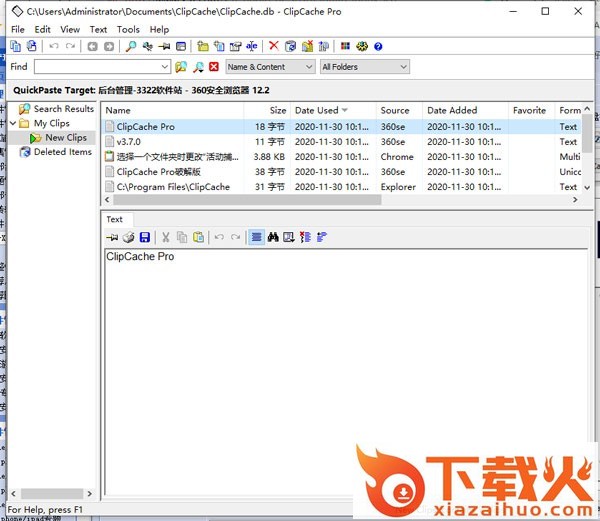
Task: Click the main toolbar pin icon
Action: tap(164, 46)
